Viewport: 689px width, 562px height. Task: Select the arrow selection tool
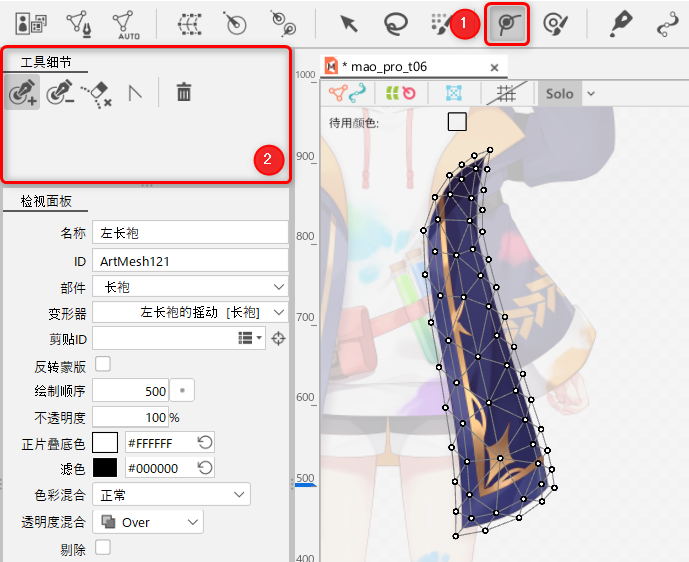coord(349,24)
